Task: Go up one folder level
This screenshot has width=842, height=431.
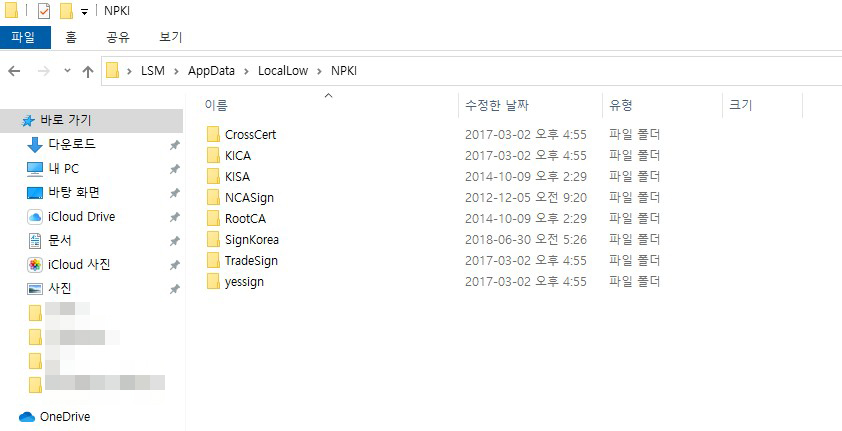Action: (88, 71)
